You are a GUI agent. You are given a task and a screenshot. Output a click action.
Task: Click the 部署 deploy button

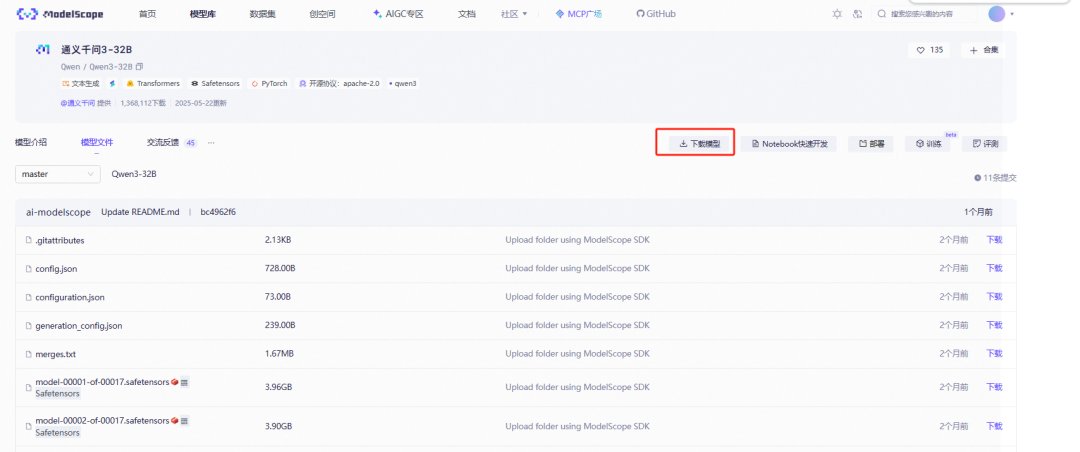click(x=871, y=144)
